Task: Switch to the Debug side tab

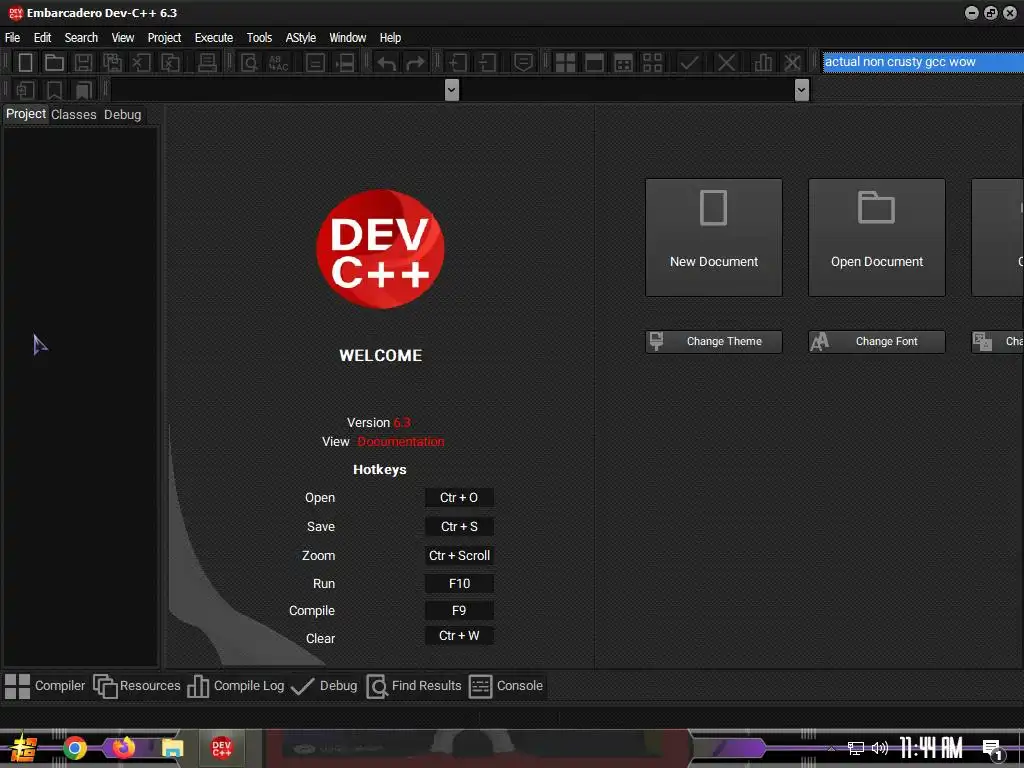Action: pyautogui.click(x=123, y=114)
